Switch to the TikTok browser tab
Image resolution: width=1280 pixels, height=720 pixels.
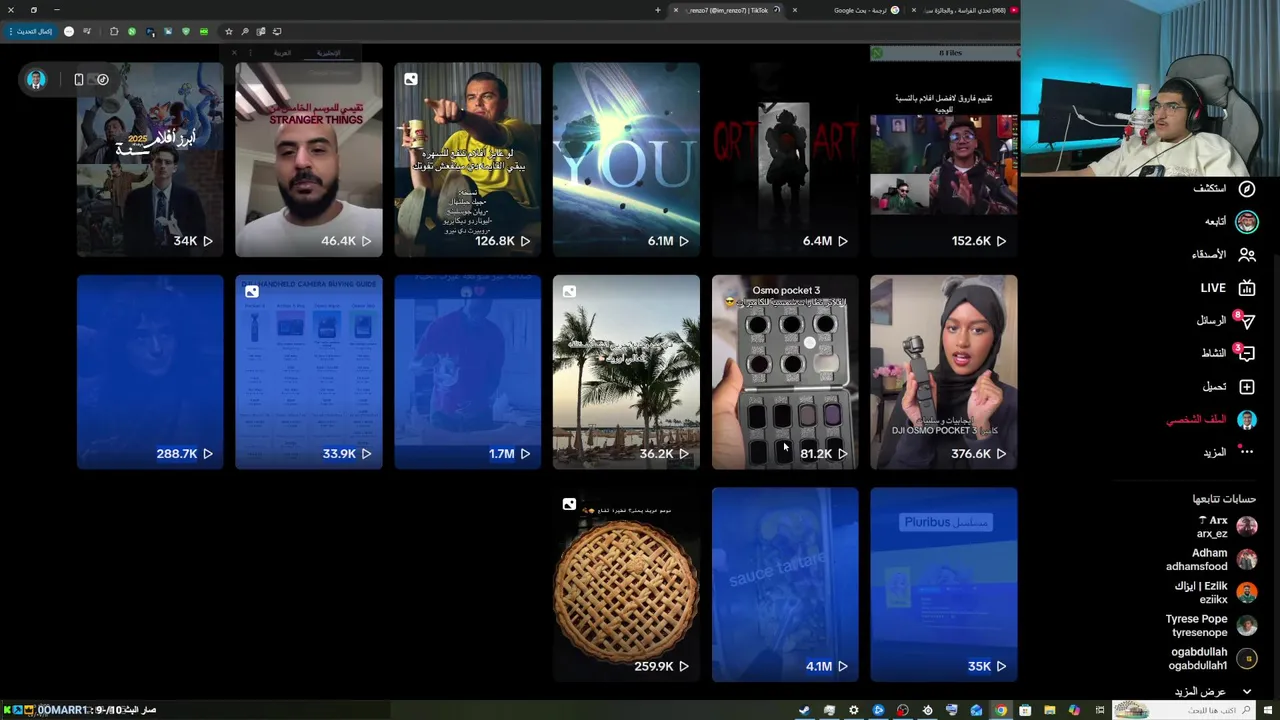click(x=728, y=10)
